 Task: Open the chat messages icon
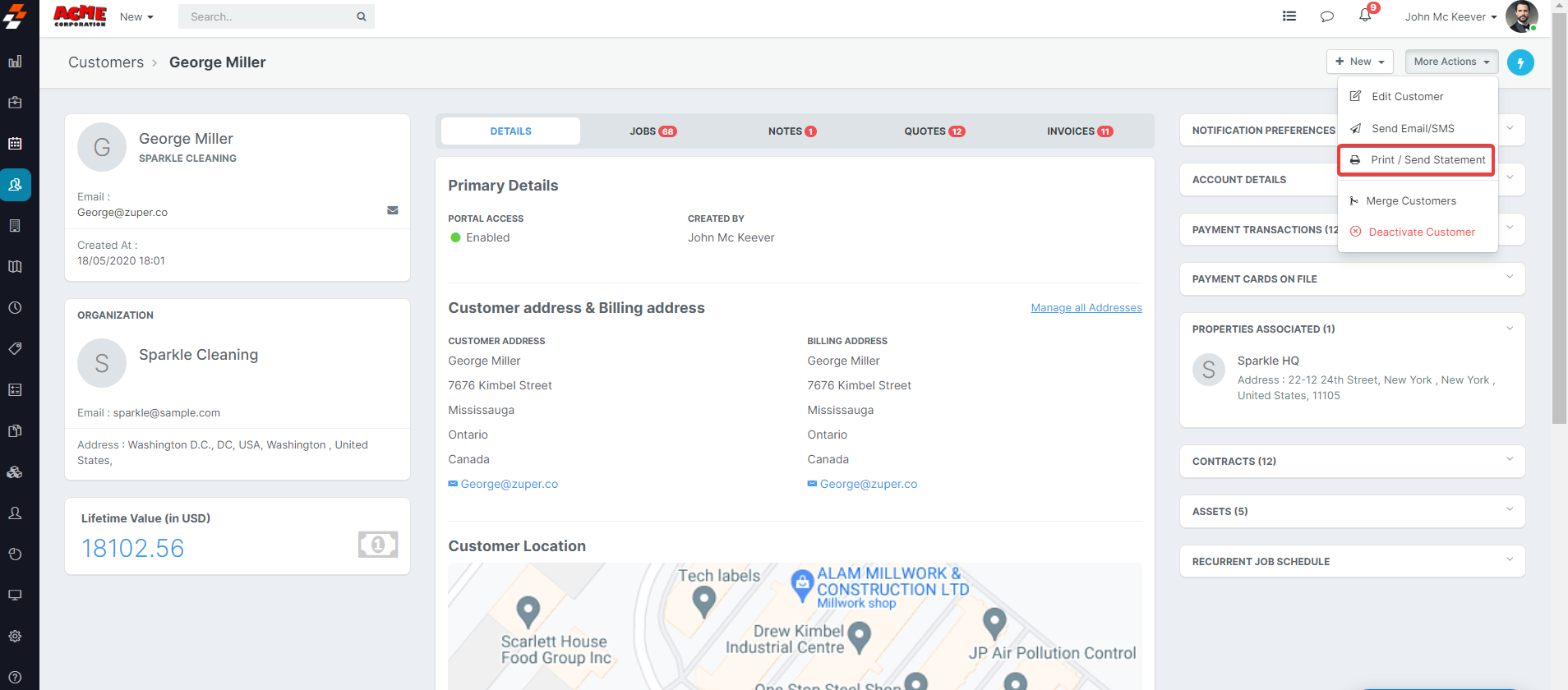point(1326,16)
